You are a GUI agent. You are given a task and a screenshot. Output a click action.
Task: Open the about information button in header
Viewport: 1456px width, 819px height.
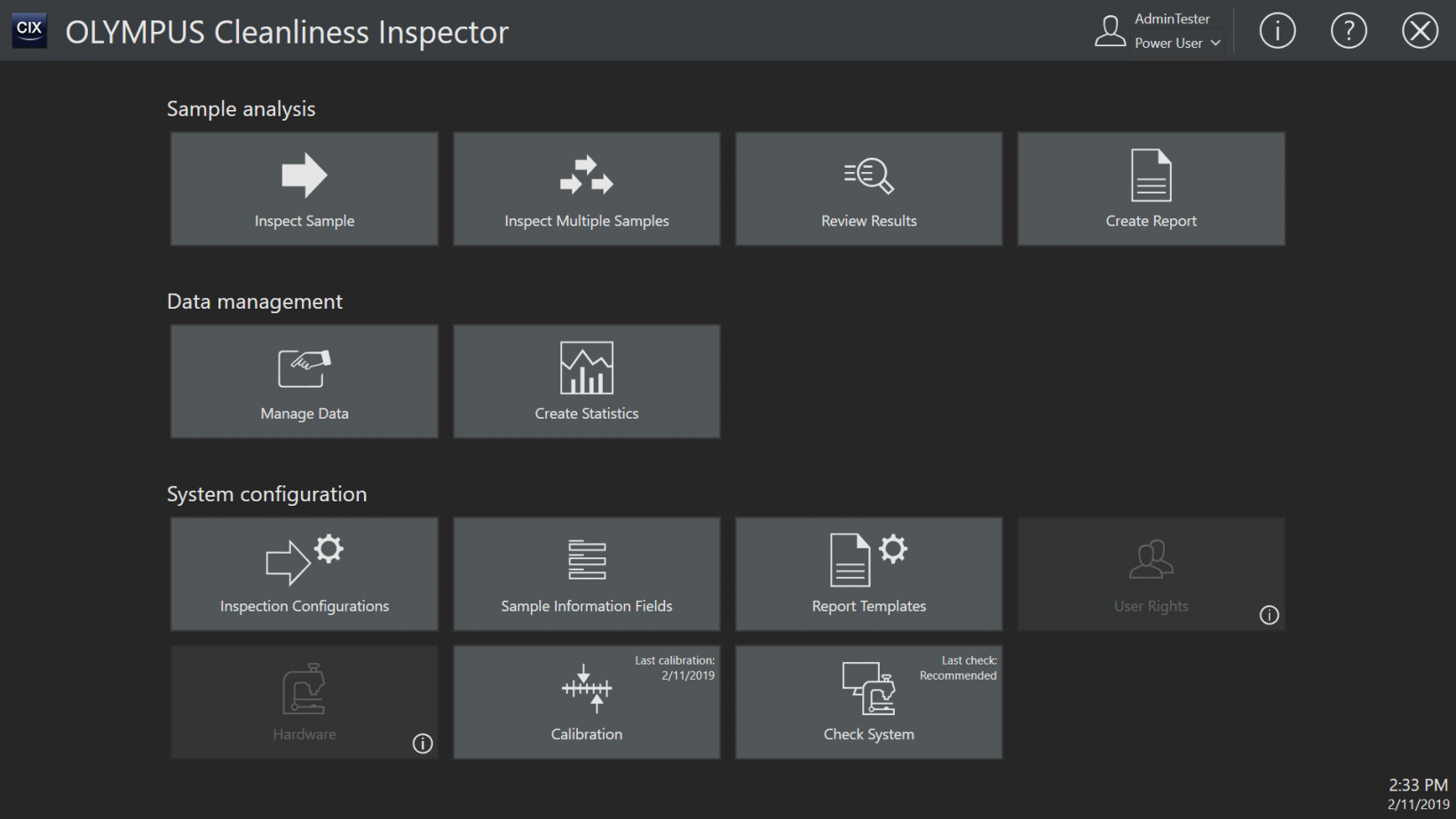click(1278, 31)
